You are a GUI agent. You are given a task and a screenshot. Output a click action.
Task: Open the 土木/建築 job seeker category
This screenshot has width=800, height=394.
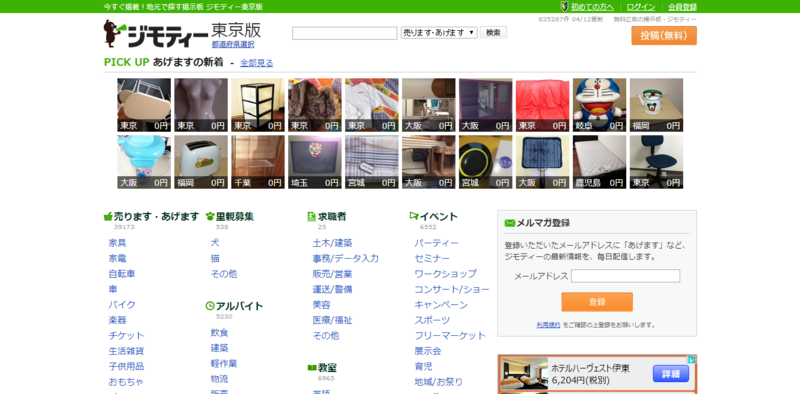tap(333, 243)
